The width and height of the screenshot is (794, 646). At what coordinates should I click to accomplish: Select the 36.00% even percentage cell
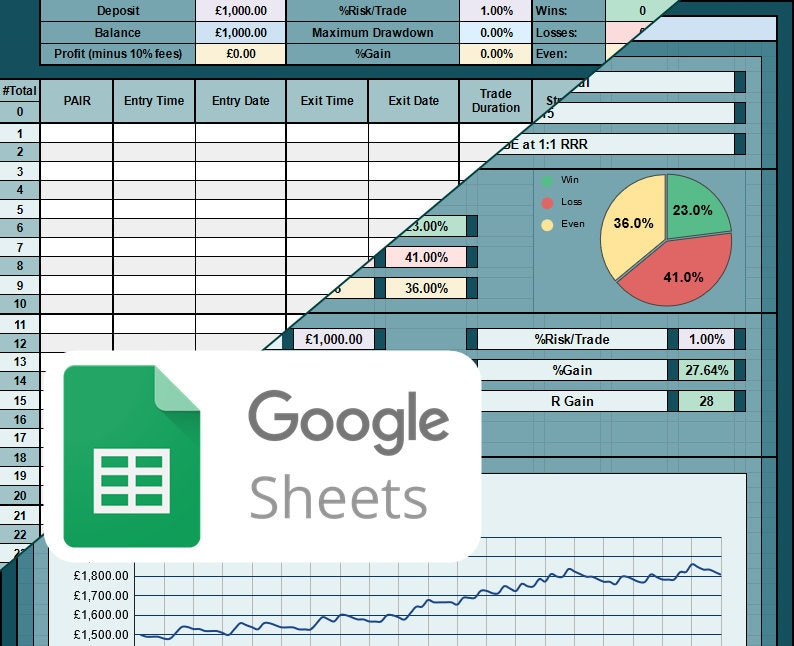[426, 288]
